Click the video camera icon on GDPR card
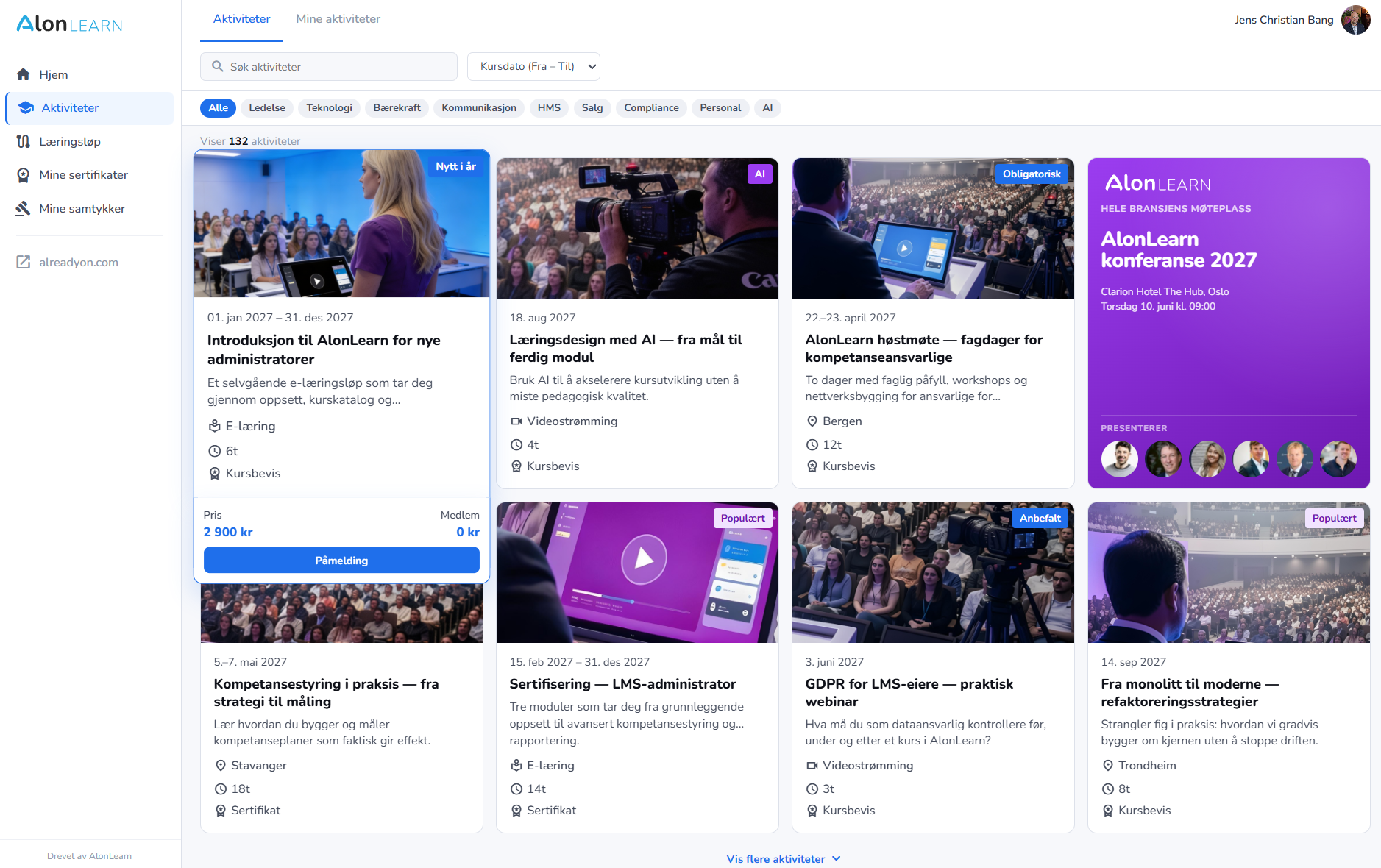This screenshot has height=868, width=1381. [812, 766]
